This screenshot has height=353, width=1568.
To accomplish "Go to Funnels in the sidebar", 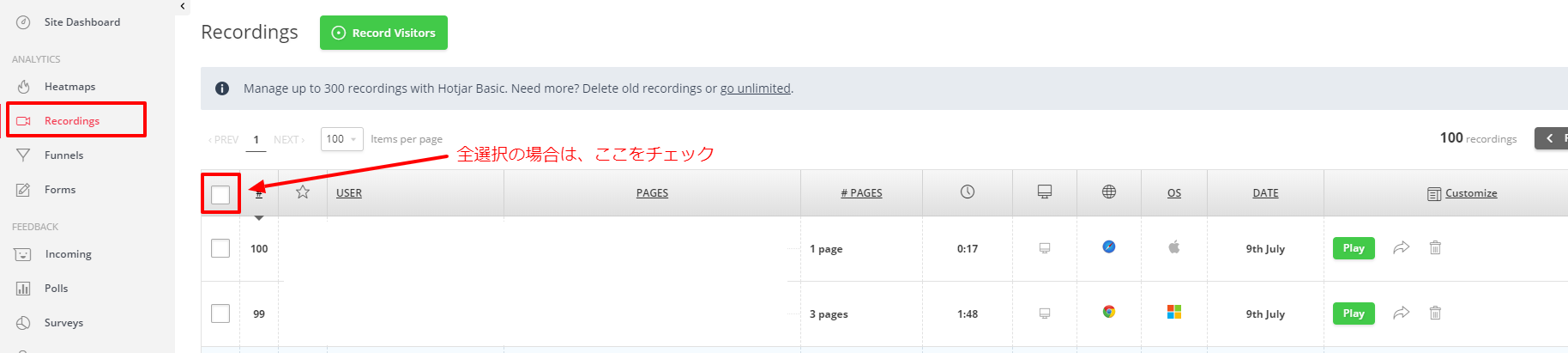I will 63,155.
